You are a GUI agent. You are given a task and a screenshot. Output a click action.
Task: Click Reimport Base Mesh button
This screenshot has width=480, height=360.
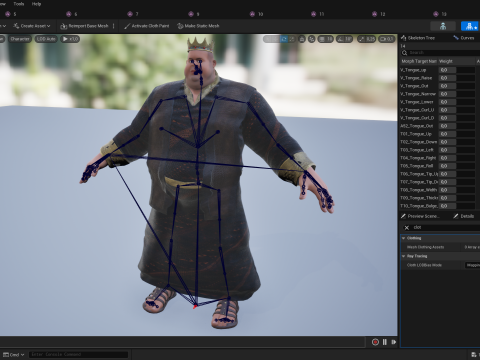(x=84, y=26)
